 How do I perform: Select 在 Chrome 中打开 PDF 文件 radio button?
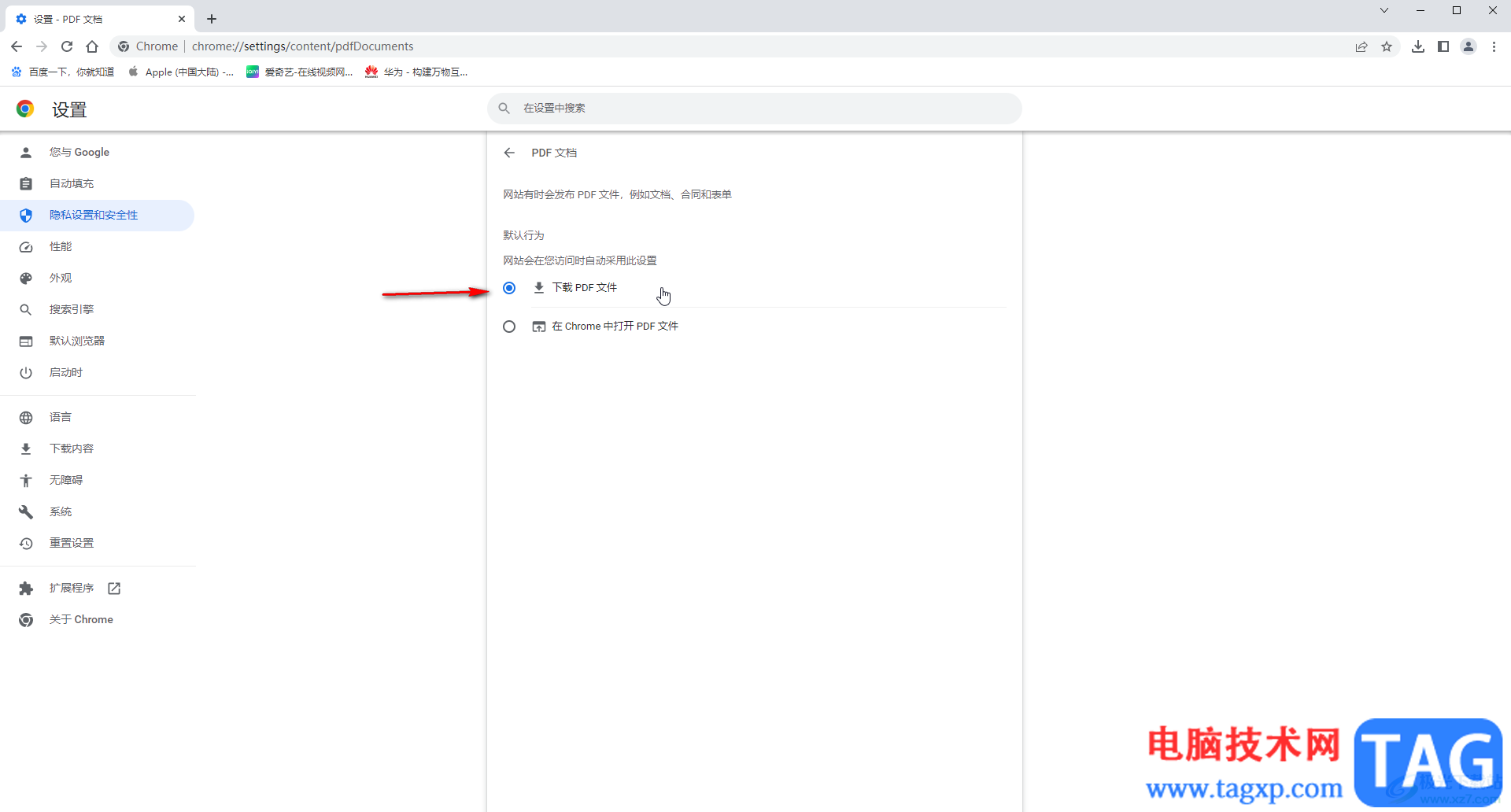click(509, 327)
